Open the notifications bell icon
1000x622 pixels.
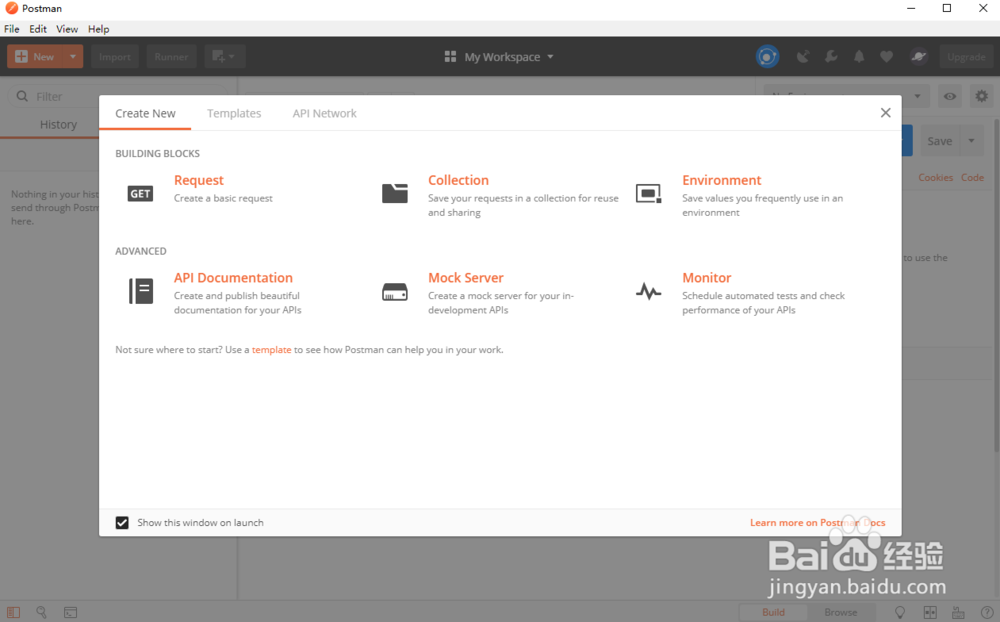pyautogui.click(x=859, y=57)
